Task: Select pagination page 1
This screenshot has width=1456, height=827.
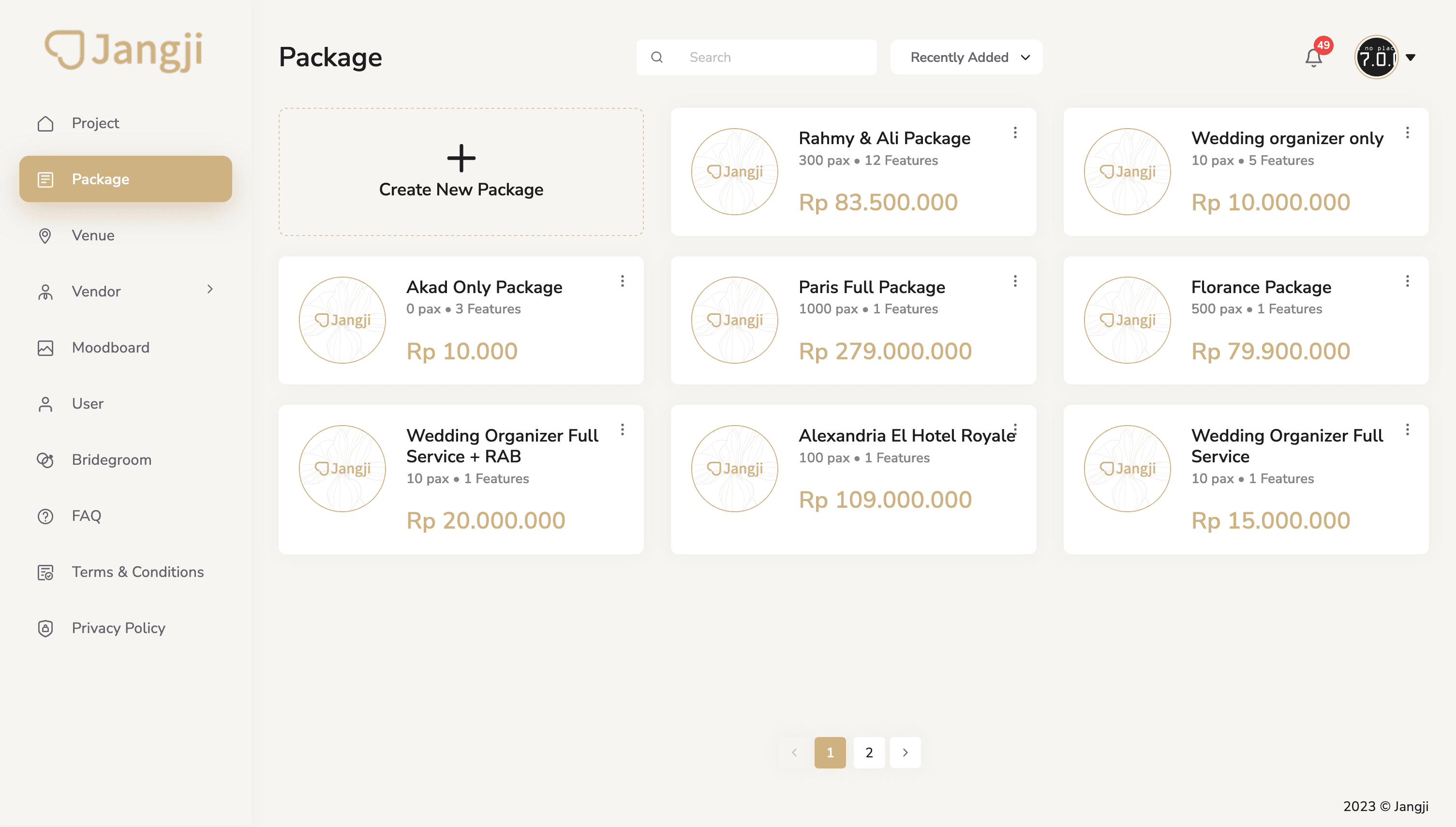Action: (830, 753)
